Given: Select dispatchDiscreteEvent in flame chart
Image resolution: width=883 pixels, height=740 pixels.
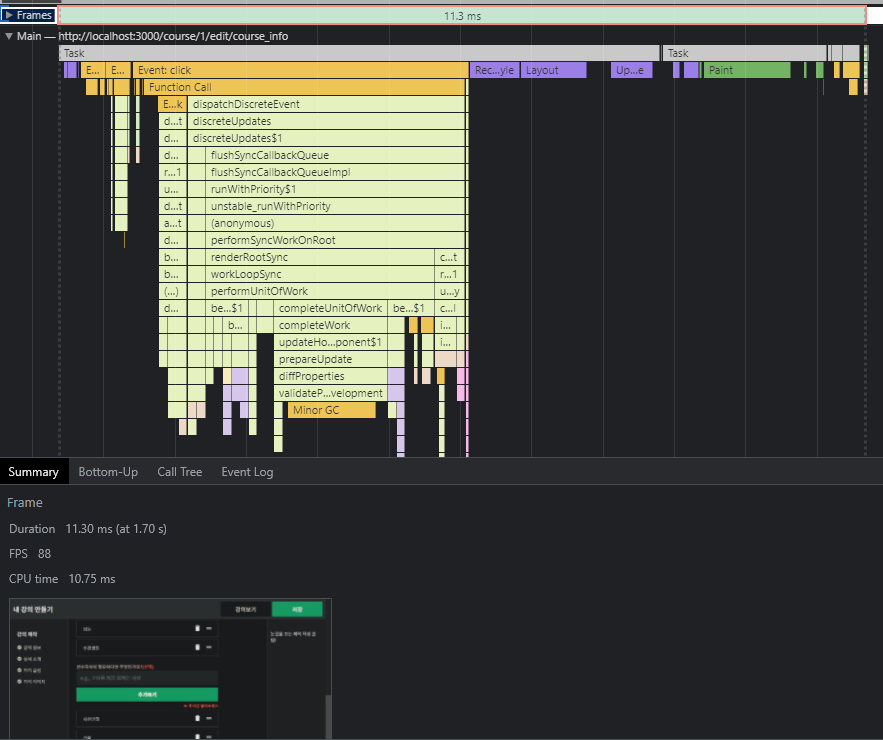Looking at the screenshot, I should pyautogui.click(x=327, y=104).
